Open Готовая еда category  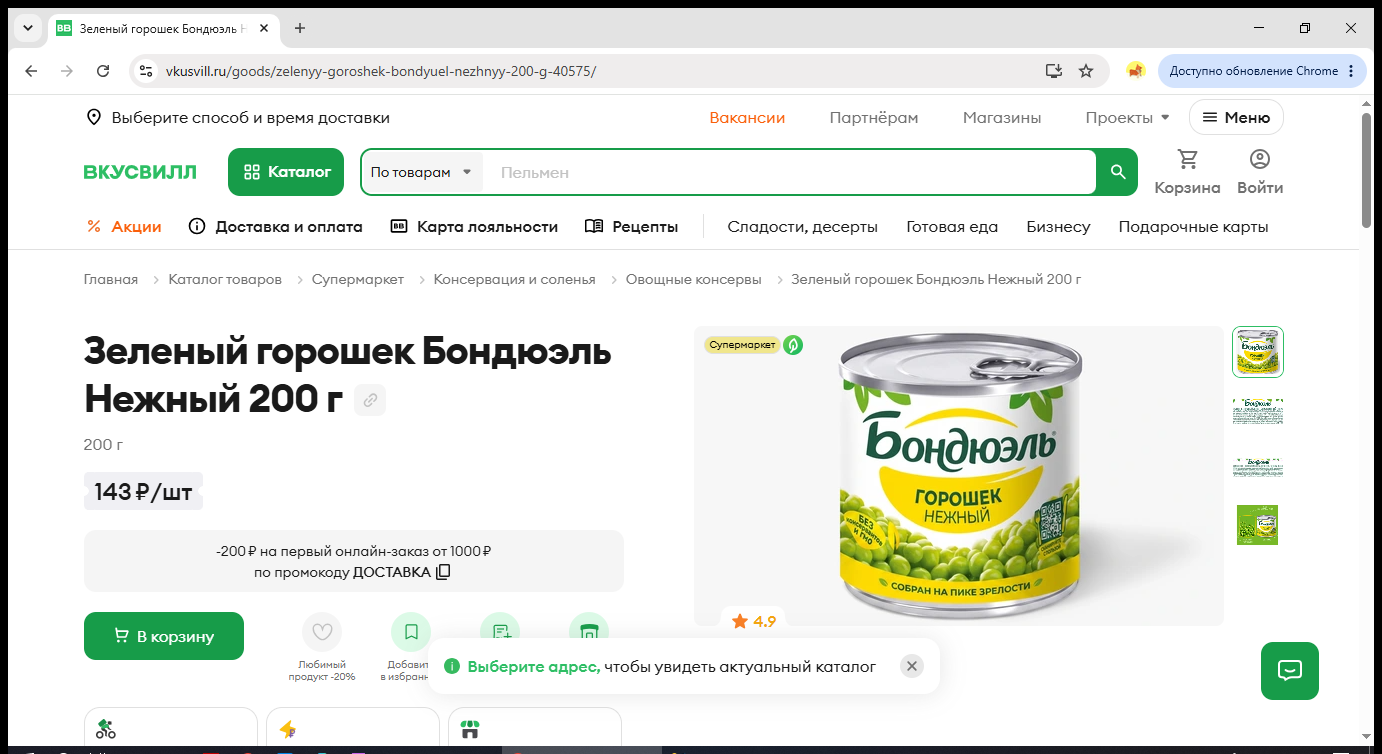point(952,227)
